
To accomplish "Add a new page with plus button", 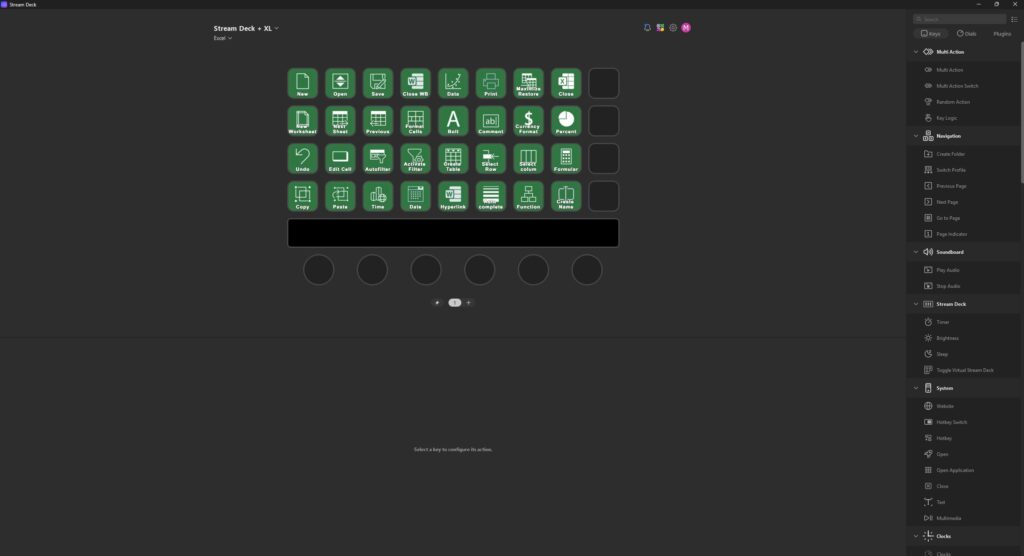I will pyautogui.click(x=468, y=303).
